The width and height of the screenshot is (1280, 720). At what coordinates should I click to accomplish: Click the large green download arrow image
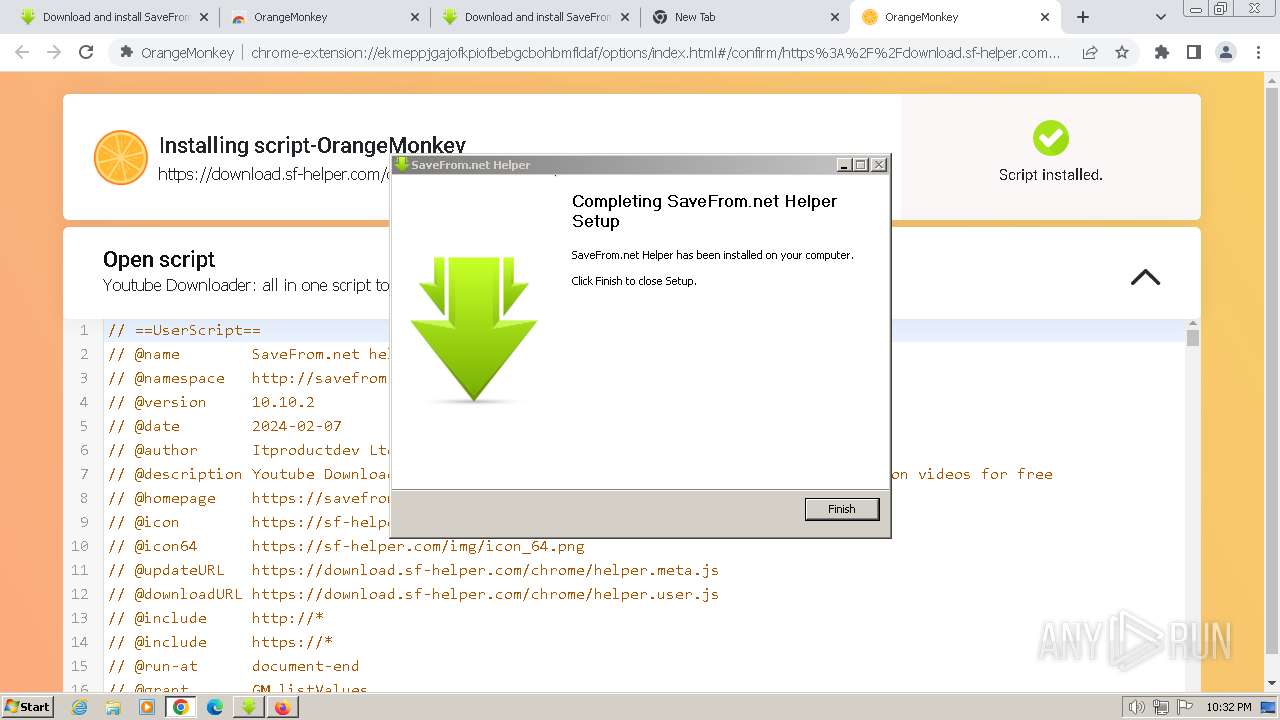click(x=474, y=330)
